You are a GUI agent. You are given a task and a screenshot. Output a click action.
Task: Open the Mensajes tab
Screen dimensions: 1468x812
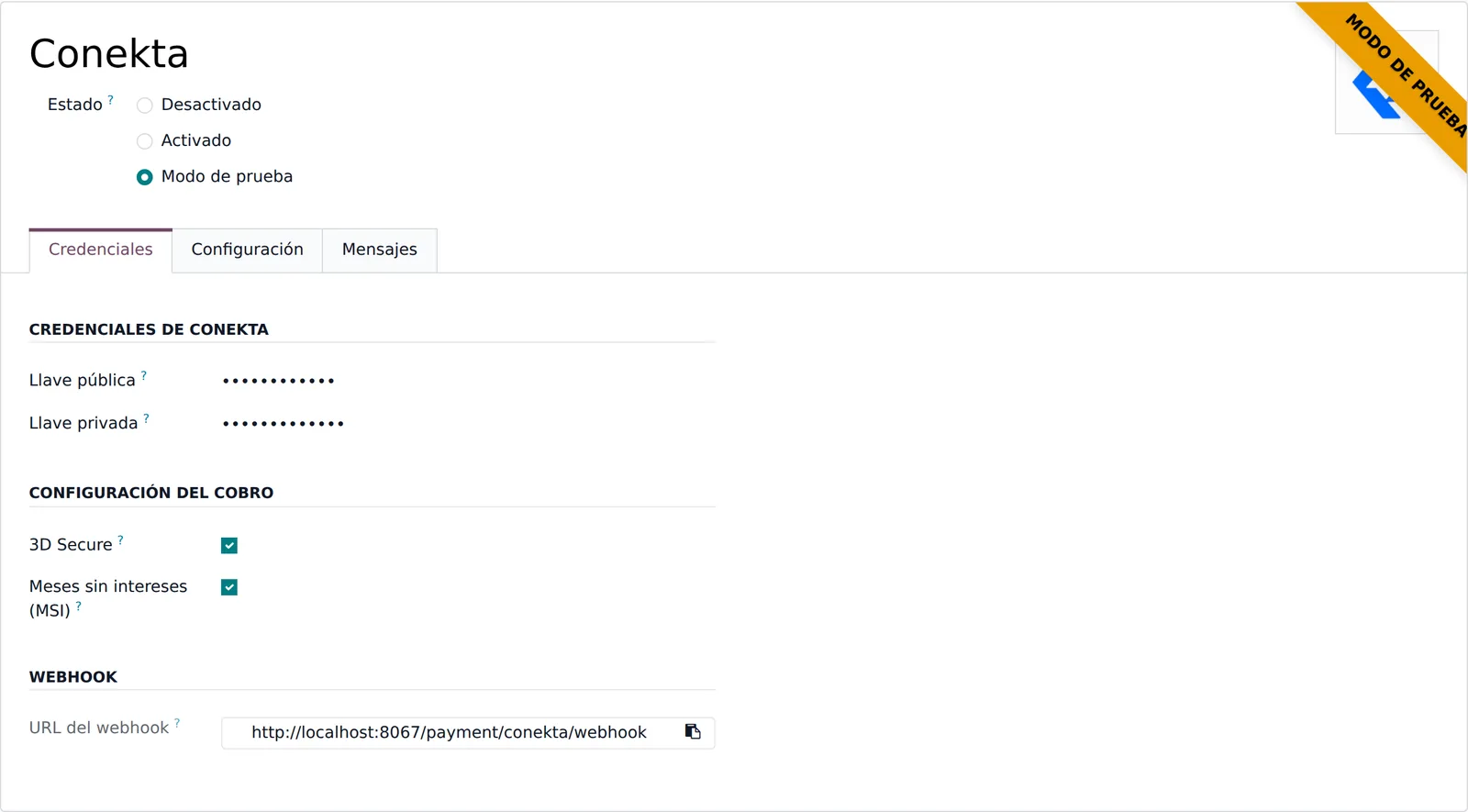(x=379, y=250)
